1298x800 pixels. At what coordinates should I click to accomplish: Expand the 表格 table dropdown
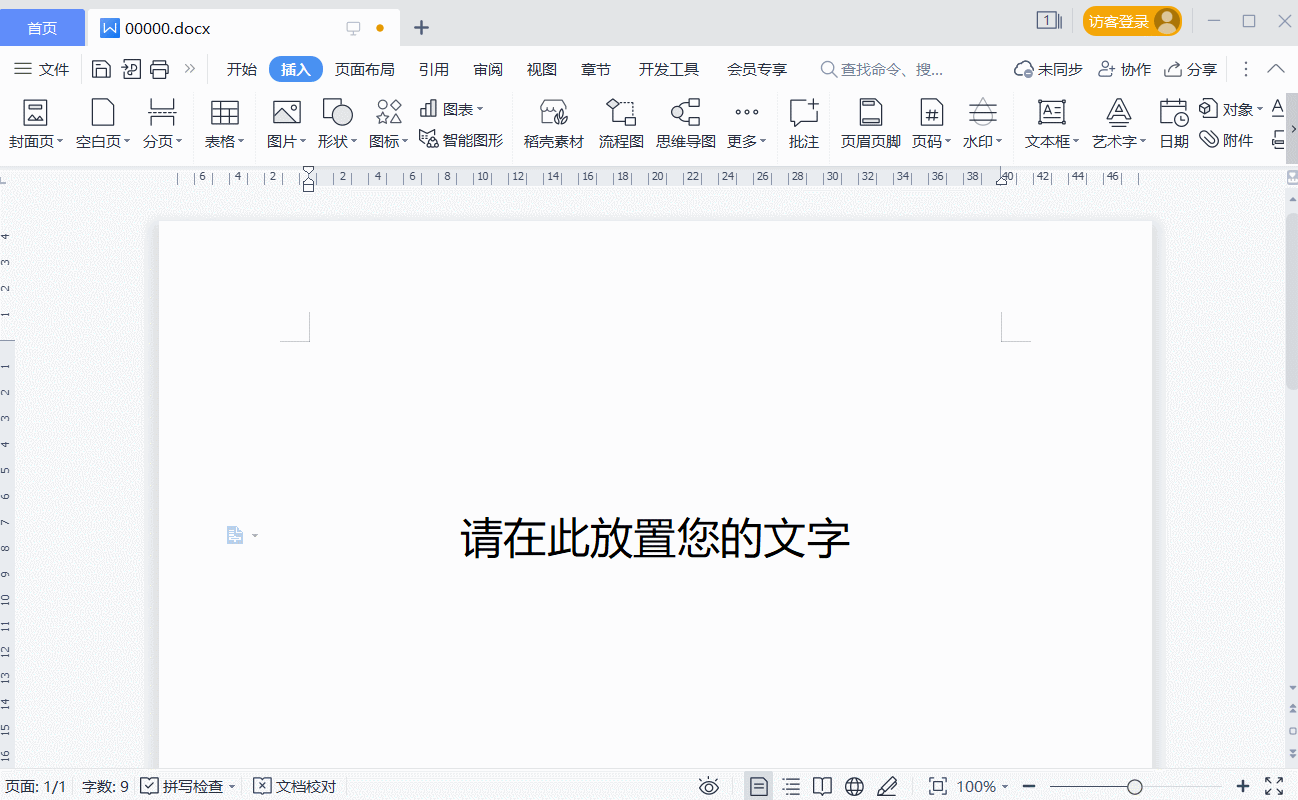click(x=225, y=141)
